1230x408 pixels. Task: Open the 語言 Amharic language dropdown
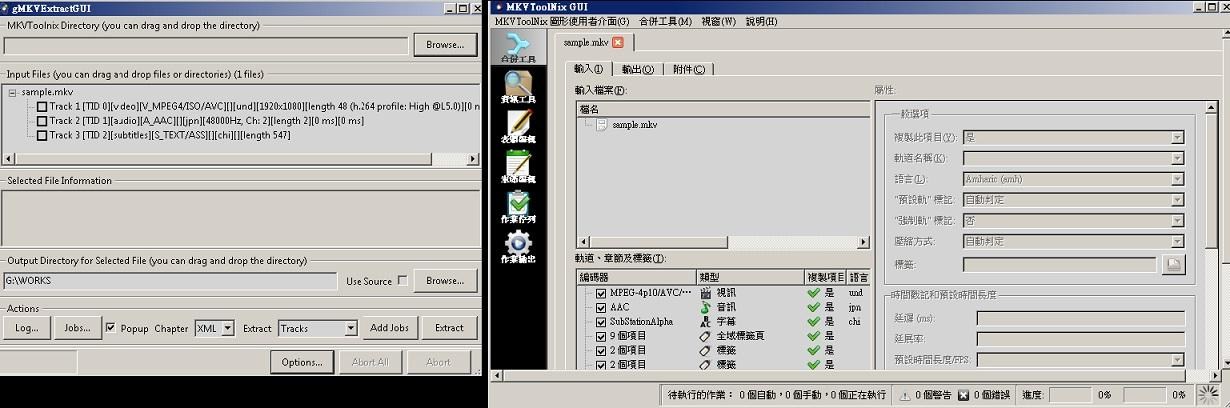click(1073, 179)
